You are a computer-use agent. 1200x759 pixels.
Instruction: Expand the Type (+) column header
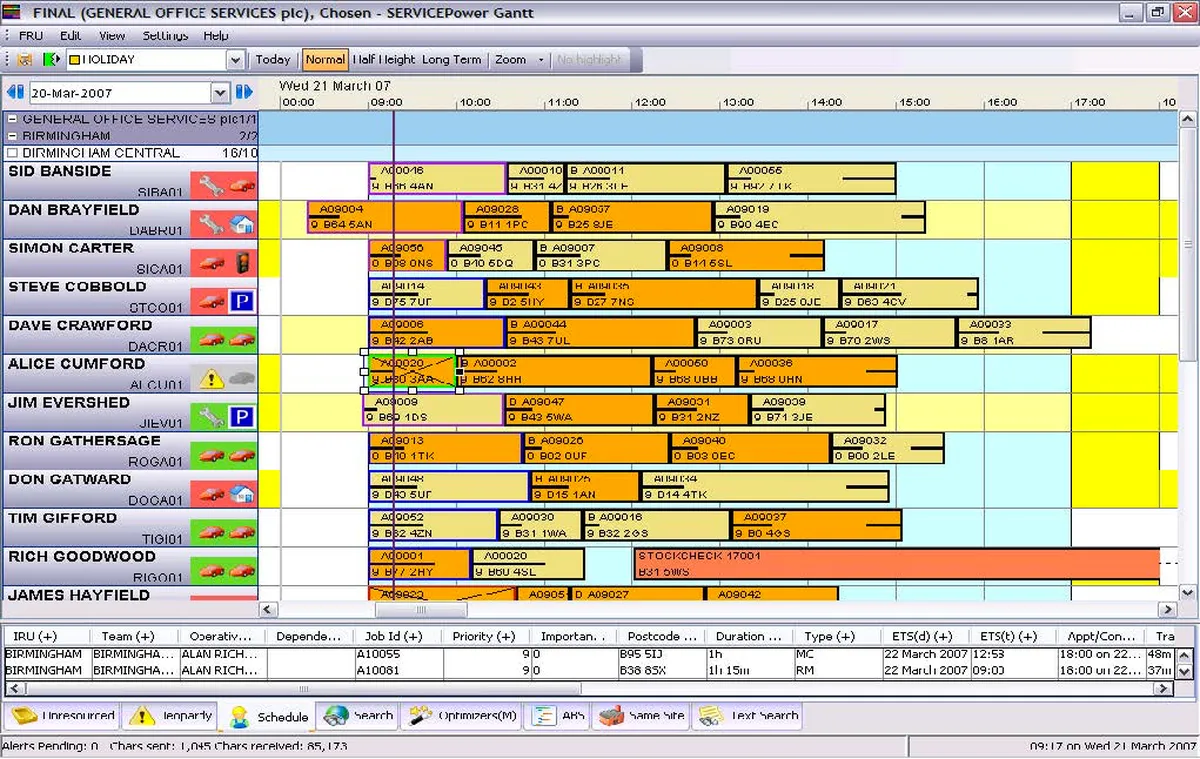click(x=837, y=636)
